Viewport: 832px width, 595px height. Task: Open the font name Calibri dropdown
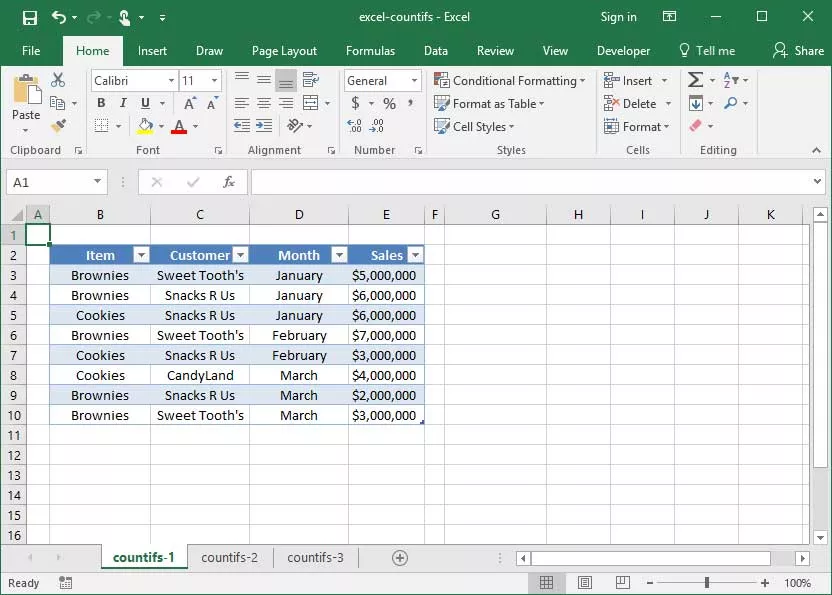point(171,81)
